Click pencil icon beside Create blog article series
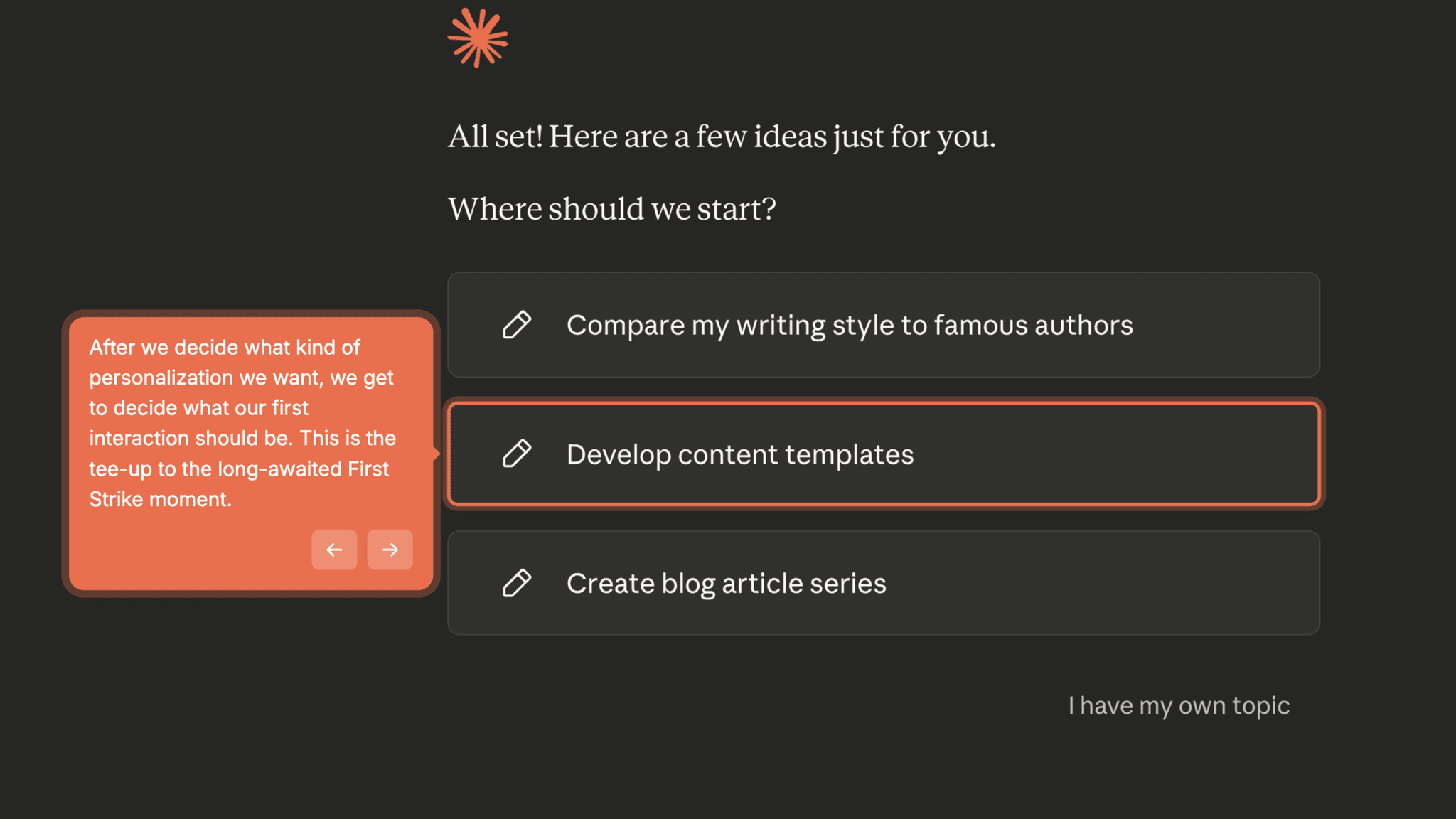This screenshot has width=1456, height=819. coord(517,583)
